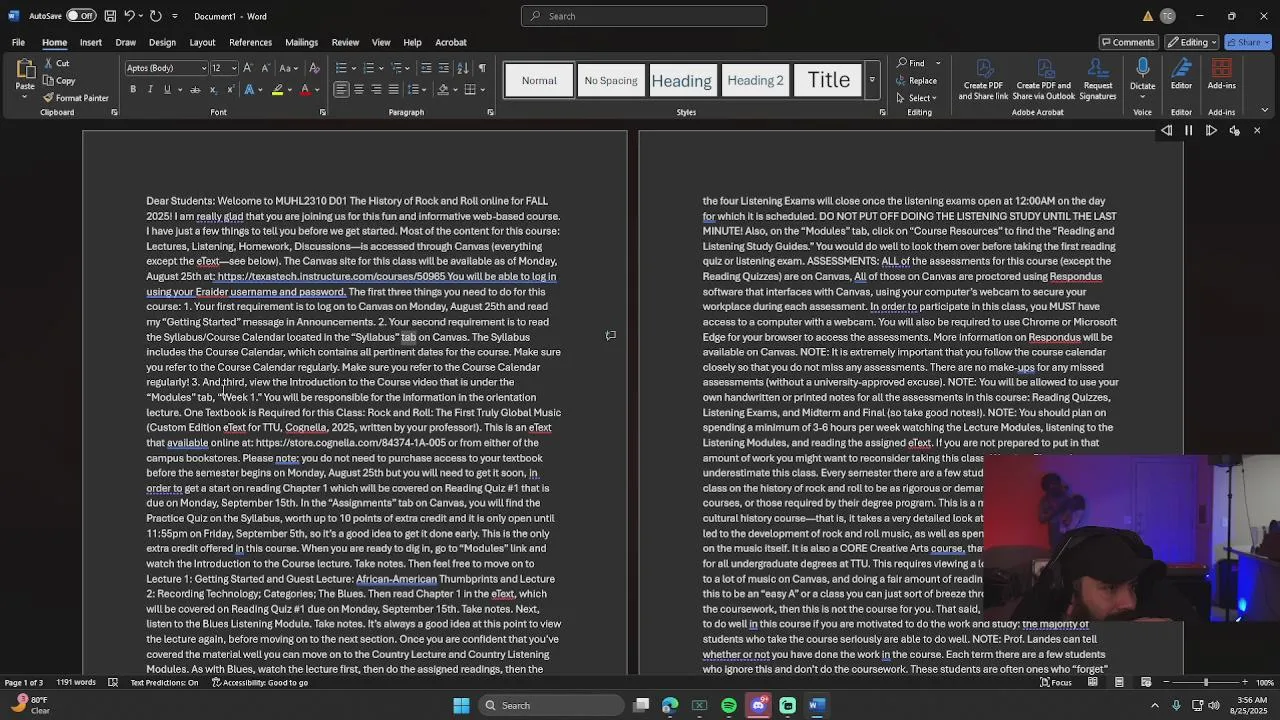1280x720 pixels.
Task: Open the bullets list dropdown
Action: click(x=353, y=68)
